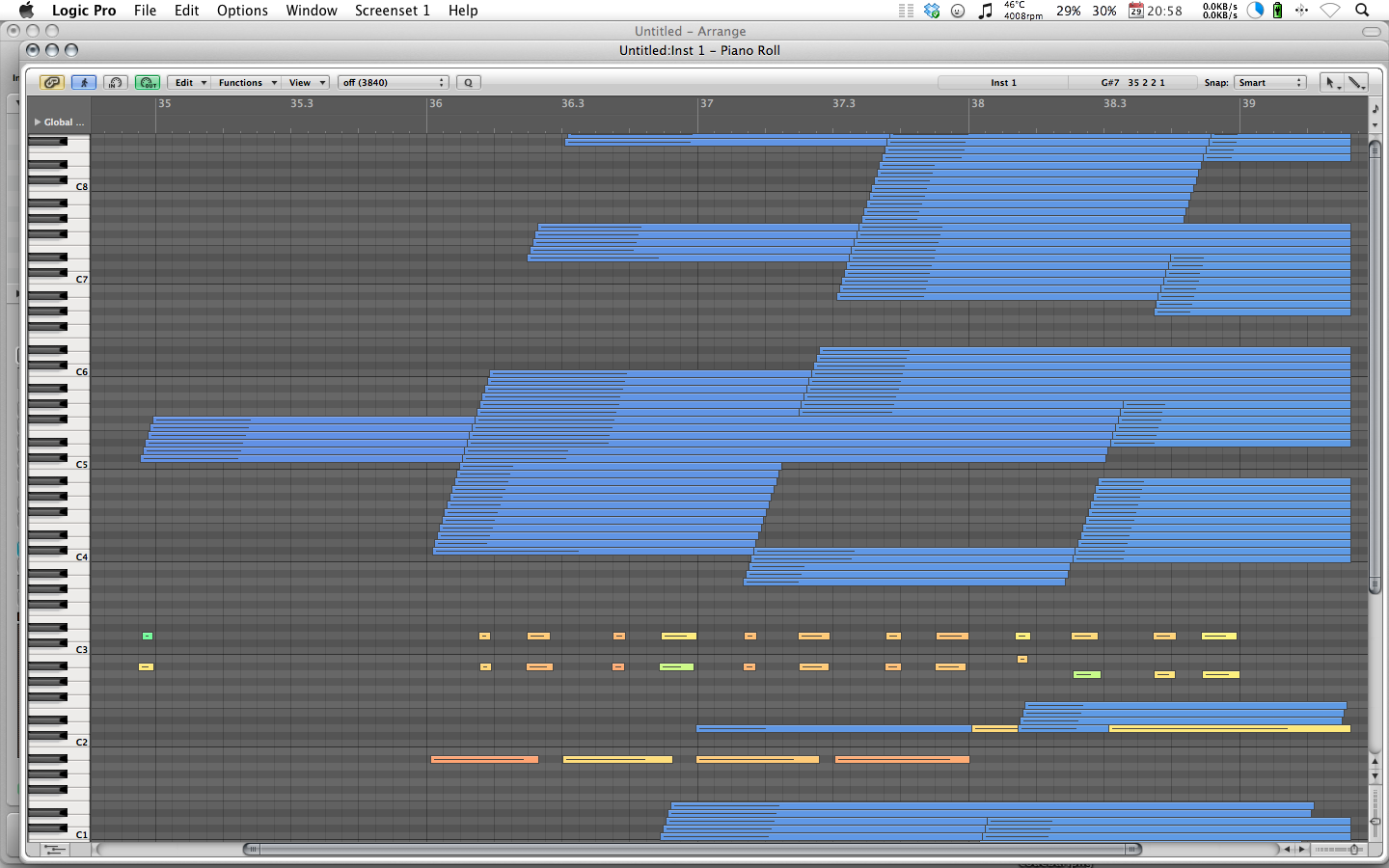This screenshot has width=1389, height=868.
Task: Select the Pencil tool menu
Action: click(1356, 83)
